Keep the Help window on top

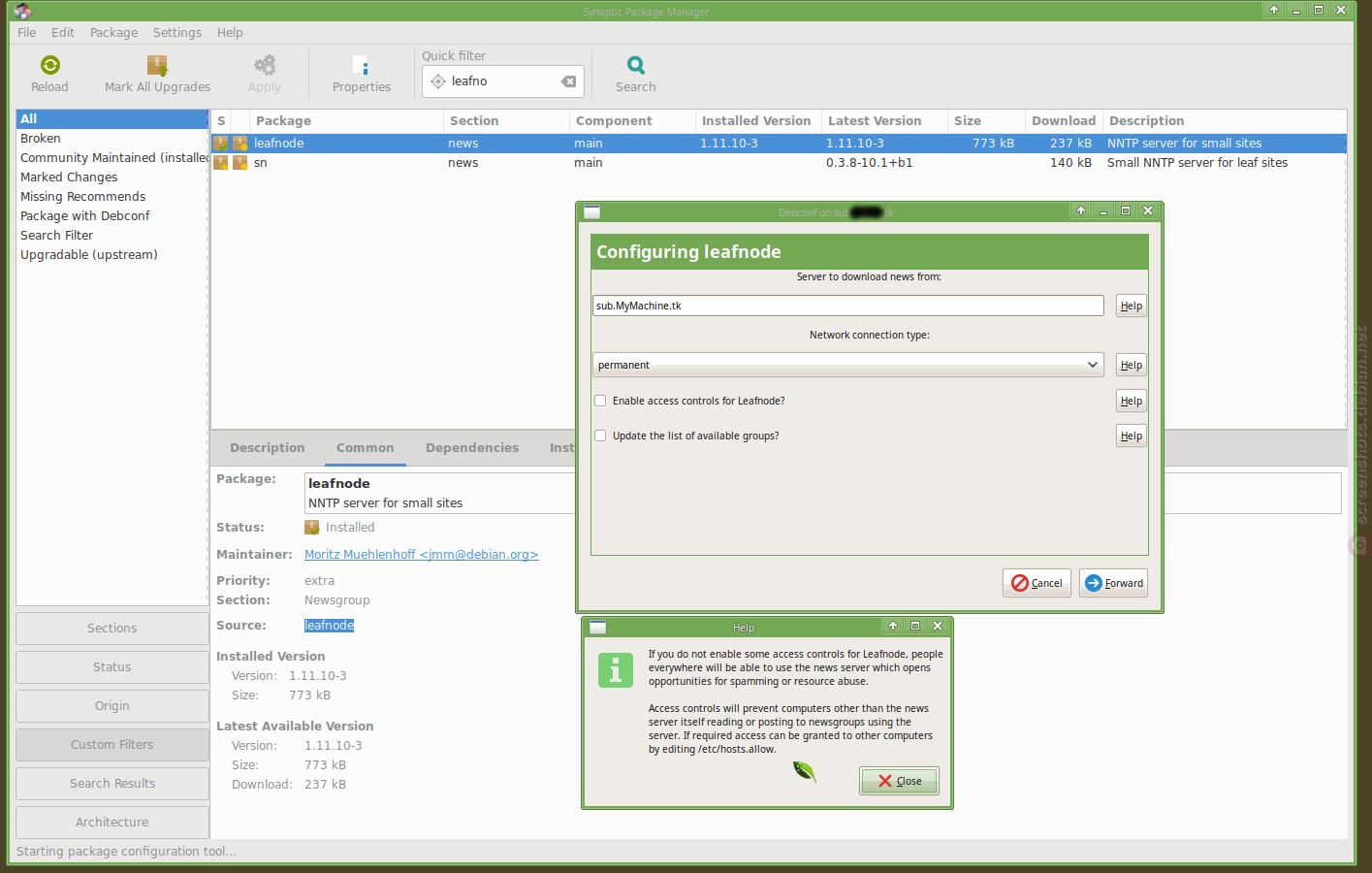893,626
